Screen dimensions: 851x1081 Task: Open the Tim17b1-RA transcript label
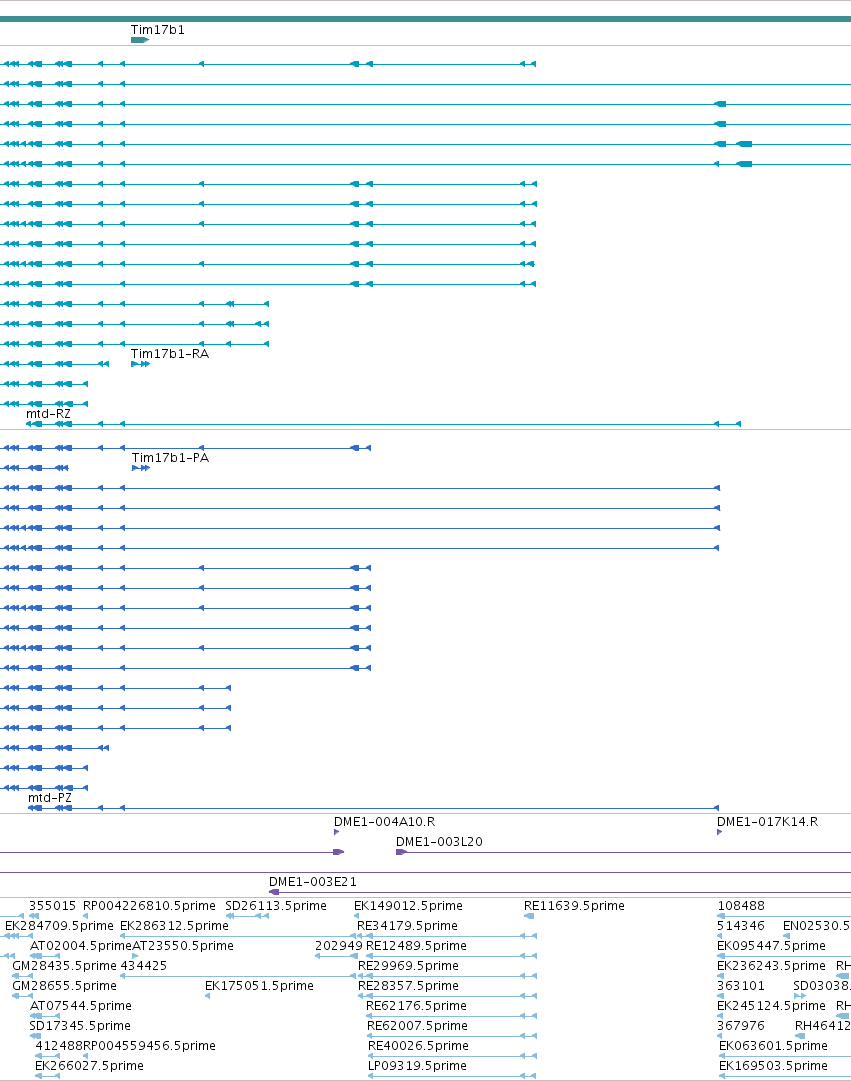tap(170, 354)
